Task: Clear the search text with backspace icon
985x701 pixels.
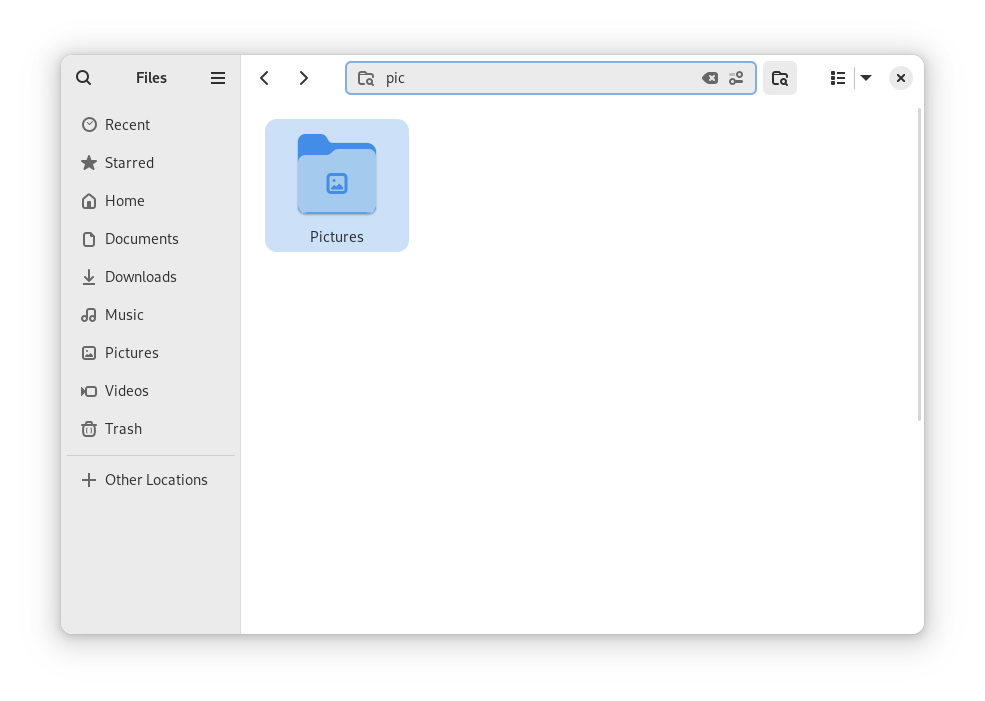Action: 709,78
